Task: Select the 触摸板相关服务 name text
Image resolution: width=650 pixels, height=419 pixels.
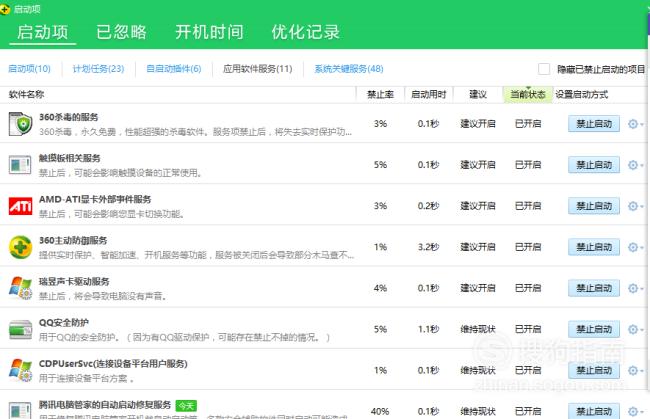Action: [x=70, y=158]
